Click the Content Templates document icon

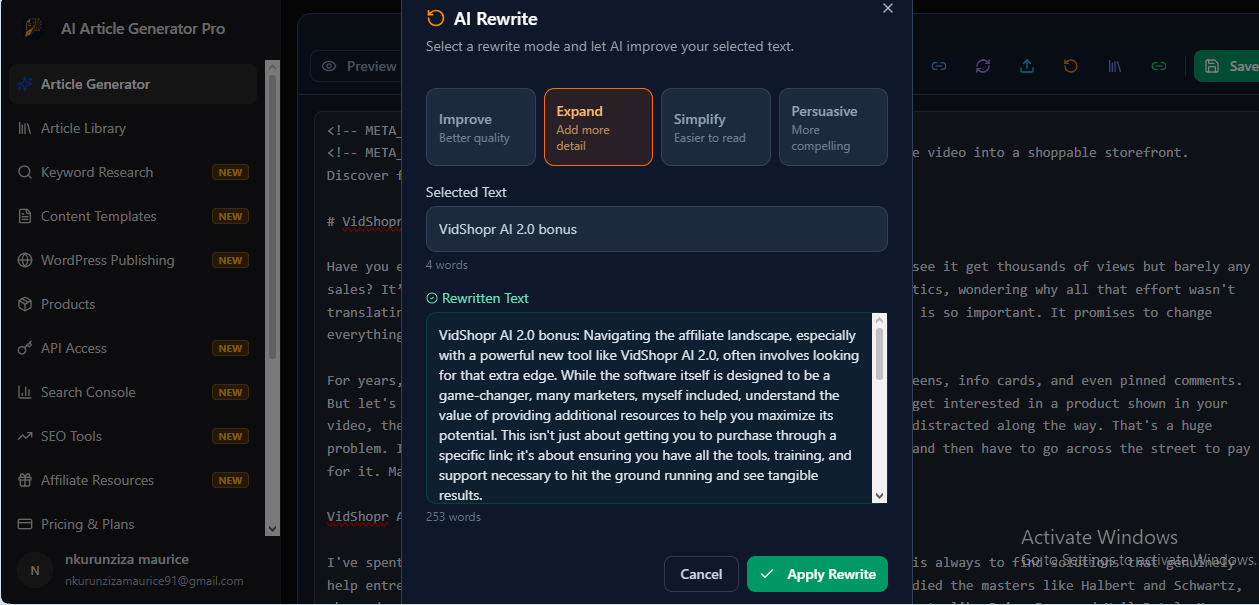[25, 216]
